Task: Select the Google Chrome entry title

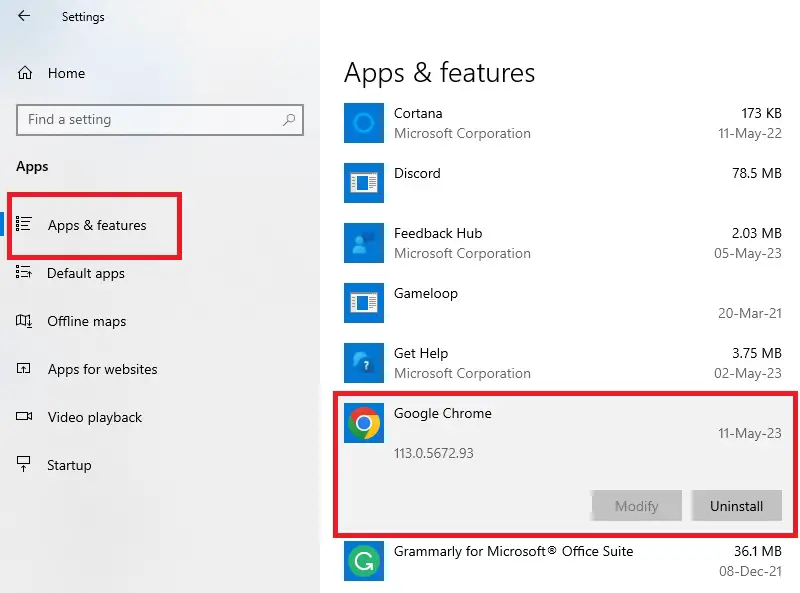Action: pyautogui.click(x=442, y=413)
